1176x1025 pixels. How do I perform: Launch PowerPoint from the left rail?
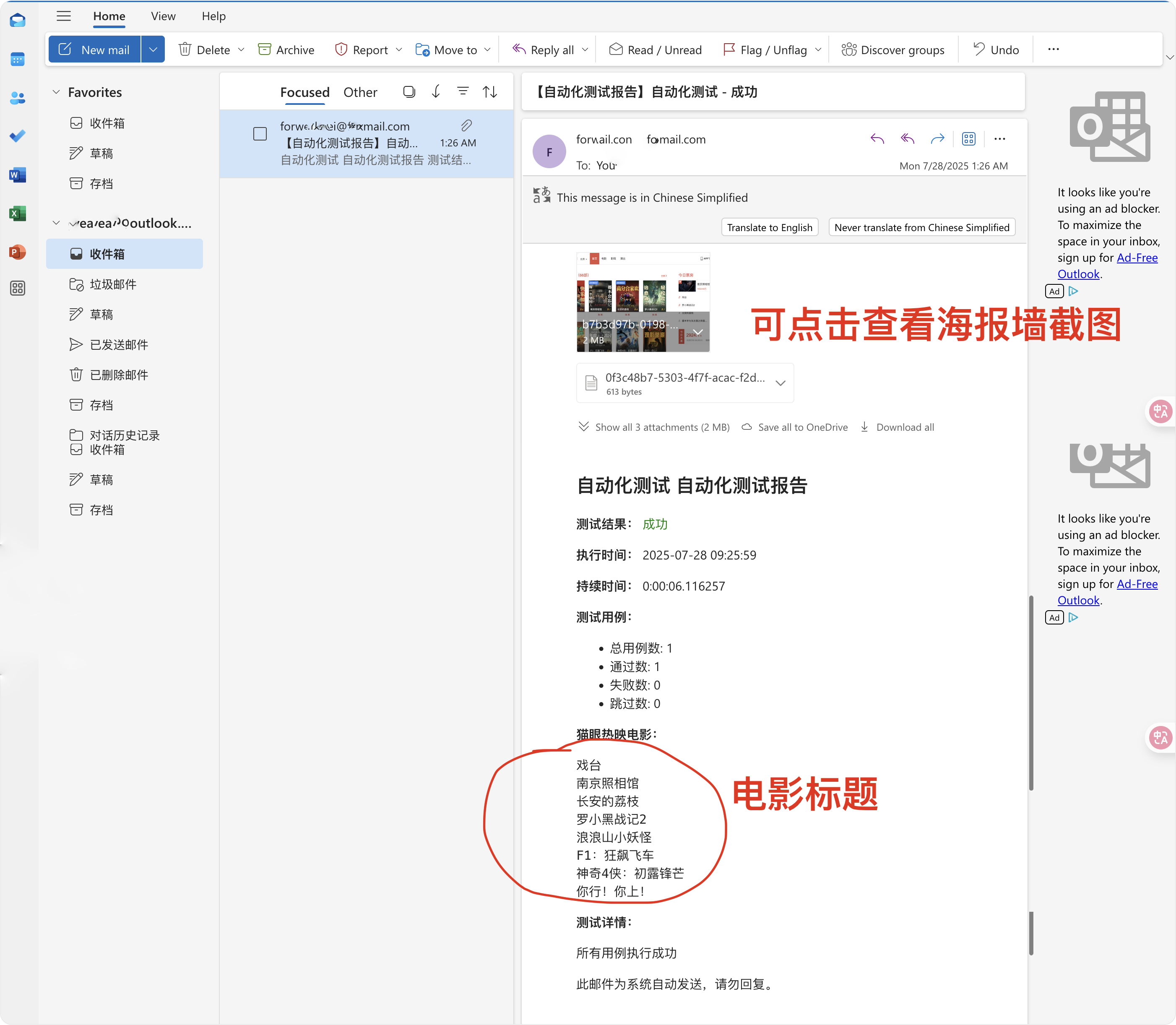click(x=18, y=252)
